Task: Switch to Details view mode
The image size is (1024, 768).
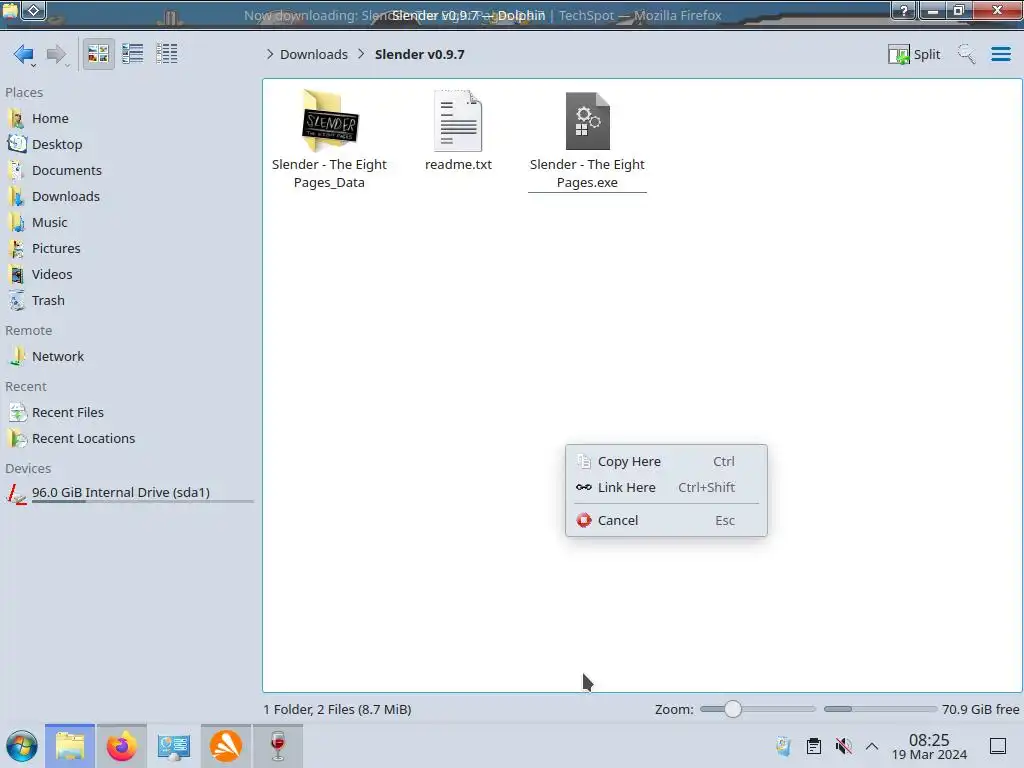Action: [x=167, y=54]
